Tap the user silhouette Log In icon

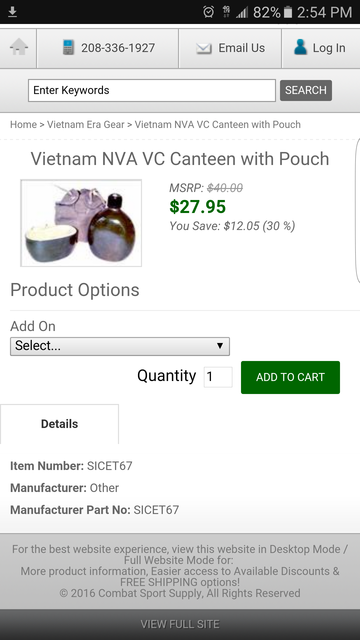(300, 47)
